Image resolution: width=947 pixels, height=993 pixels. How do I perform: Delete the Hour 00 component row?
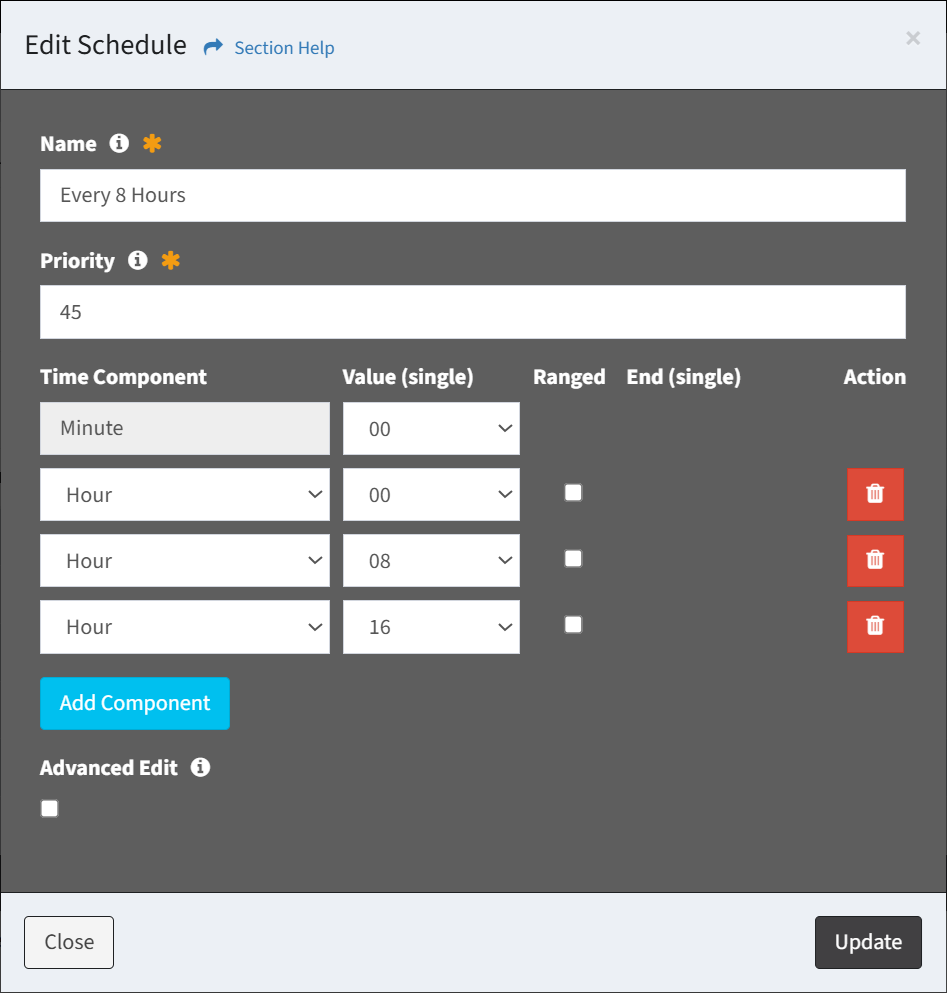tap(875, 494)
